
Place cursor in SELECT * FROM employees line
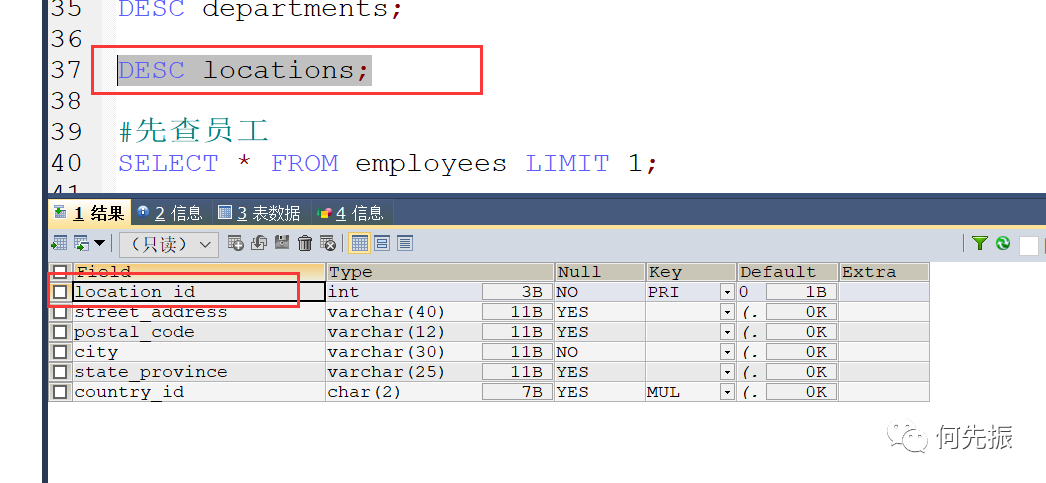[x=388, y=163]
